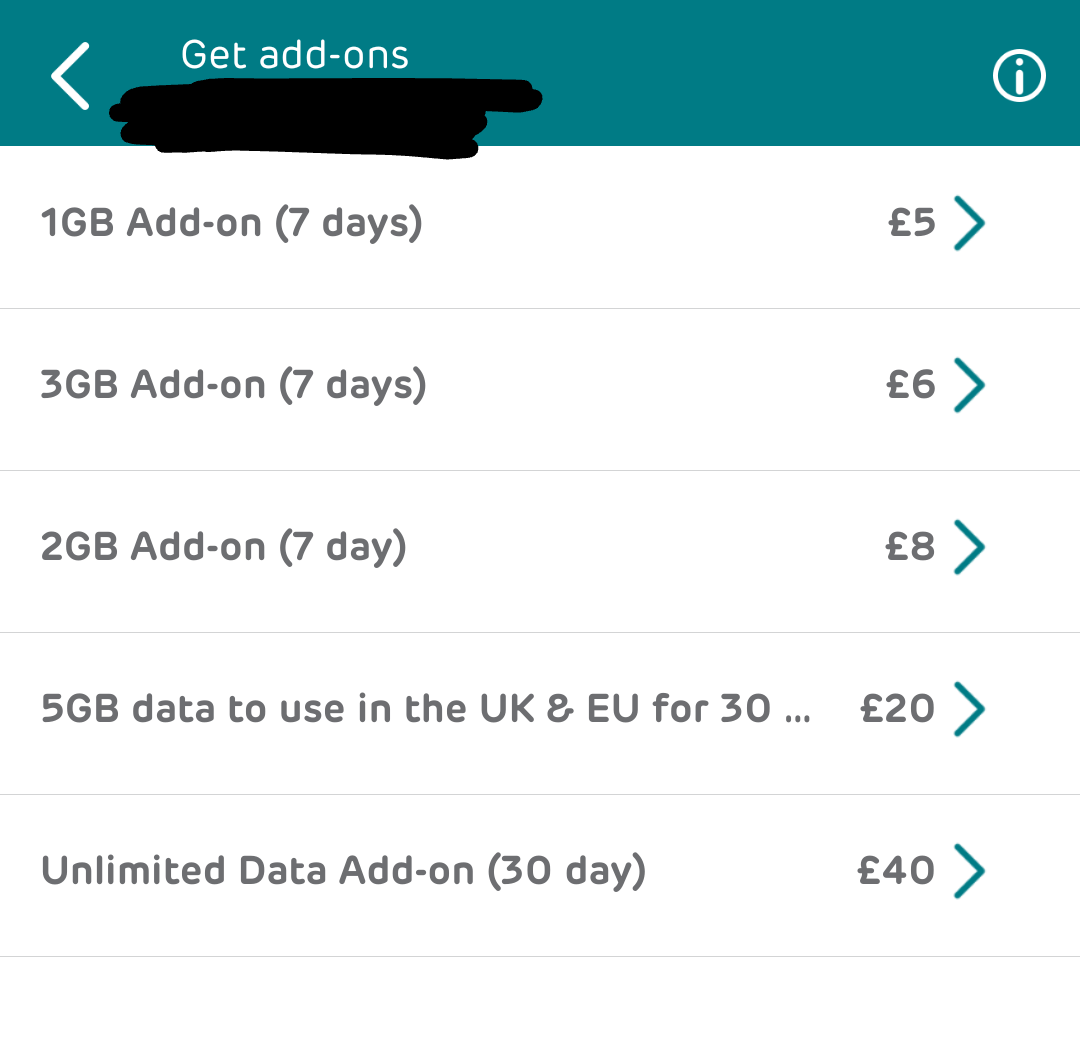Choose the 2GB Add-on (7 day) label
Image resolution: width=1080 pixels, height=1038 pixels.
tap(224, 547)
